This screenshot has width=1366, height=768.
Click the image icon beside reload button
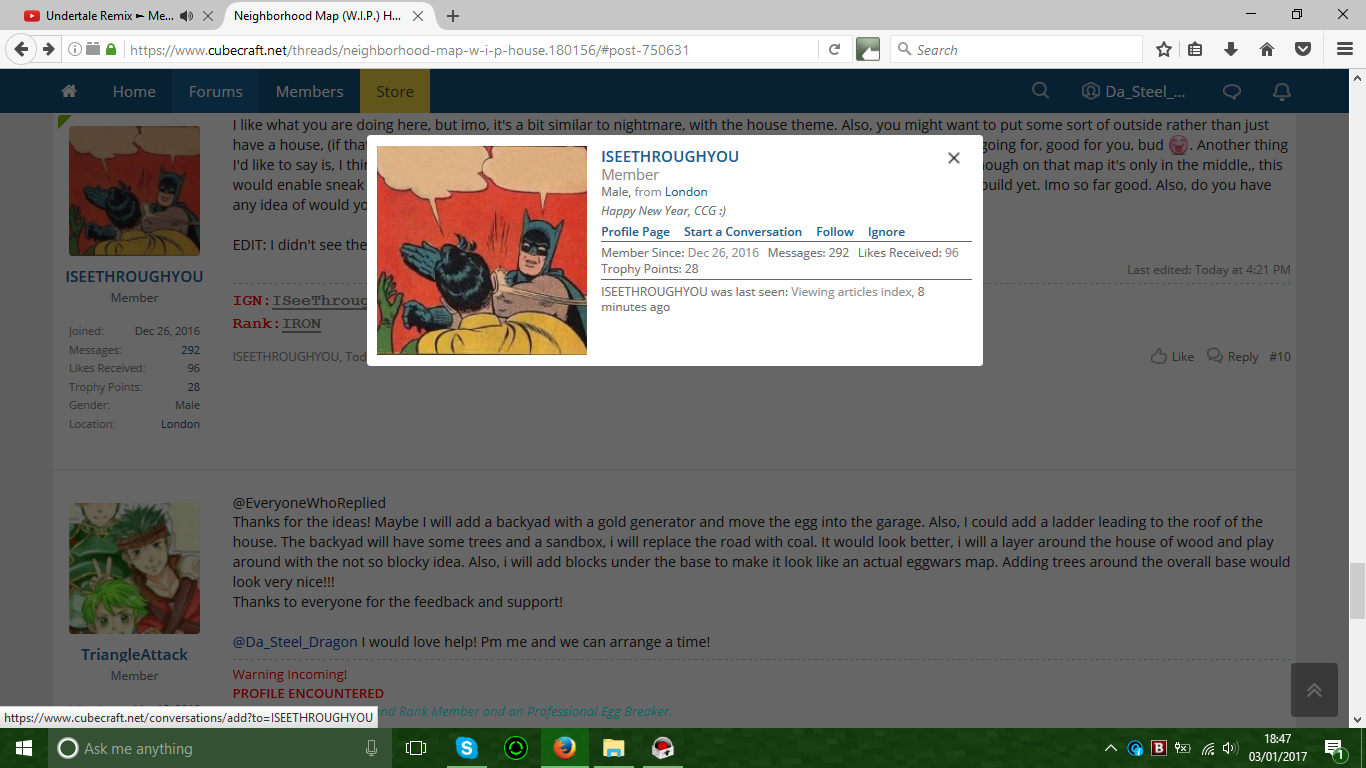(x=868, y=49)
